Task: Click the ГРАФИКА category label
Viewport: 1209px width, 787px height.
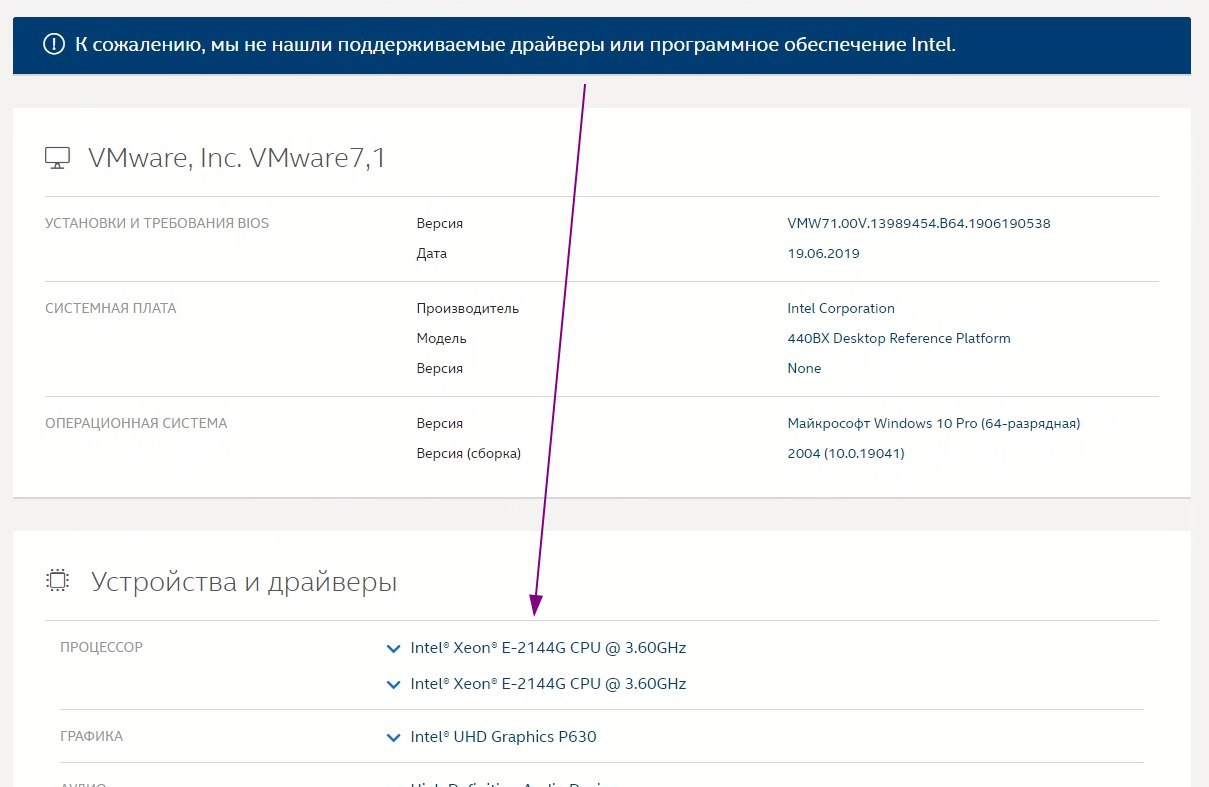Action: (91, 736)
